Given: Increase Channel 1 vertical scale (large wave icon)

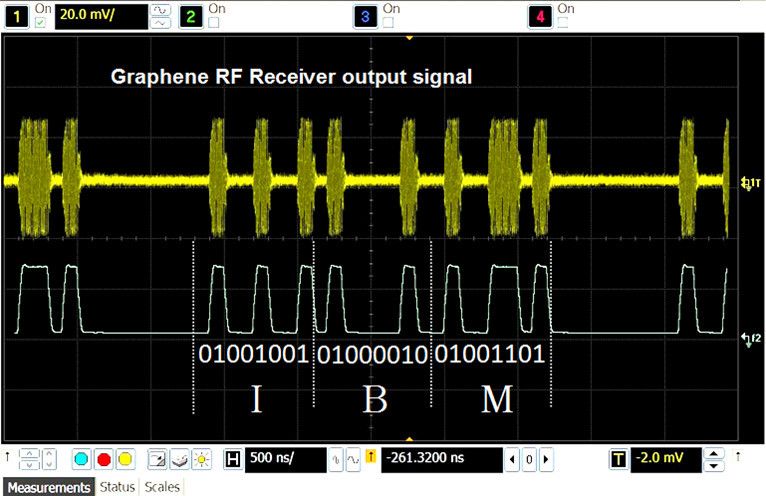Looking at the screenshot, I should (x=161, y=10).
